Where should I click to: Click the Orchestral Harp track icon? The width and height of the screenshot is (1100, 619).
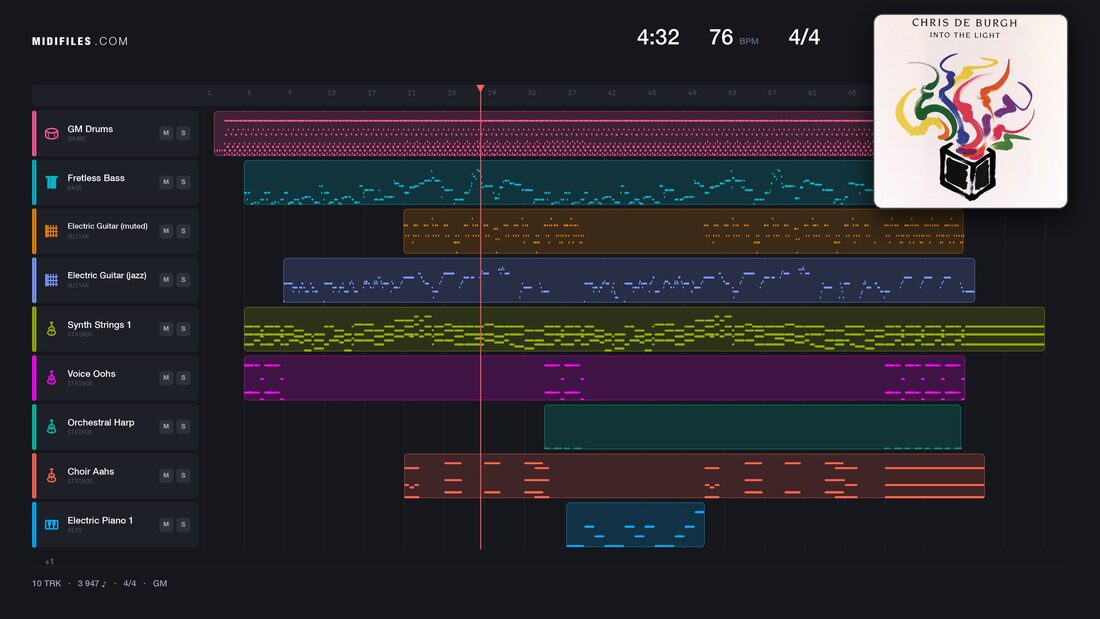[51, 427]
